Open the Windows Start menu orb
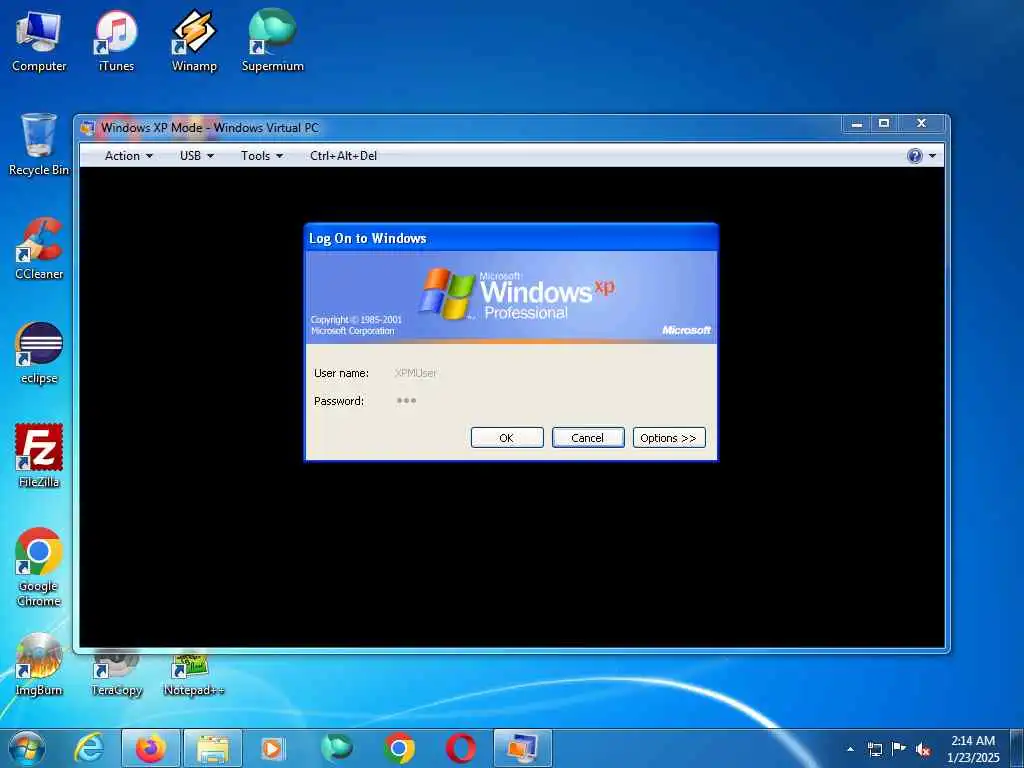Viewport: 1024px width, 768px height. coord(27,748)
